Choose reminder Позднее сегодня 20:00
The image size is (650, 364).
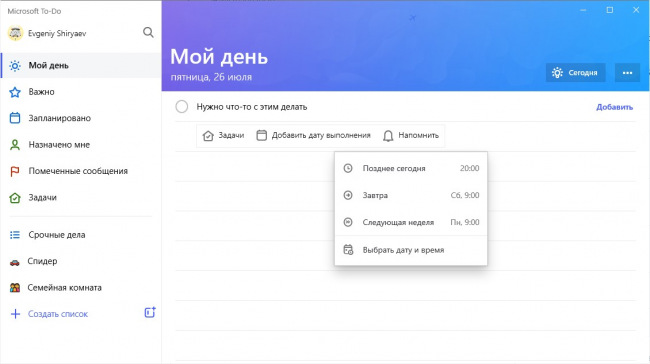411,168
